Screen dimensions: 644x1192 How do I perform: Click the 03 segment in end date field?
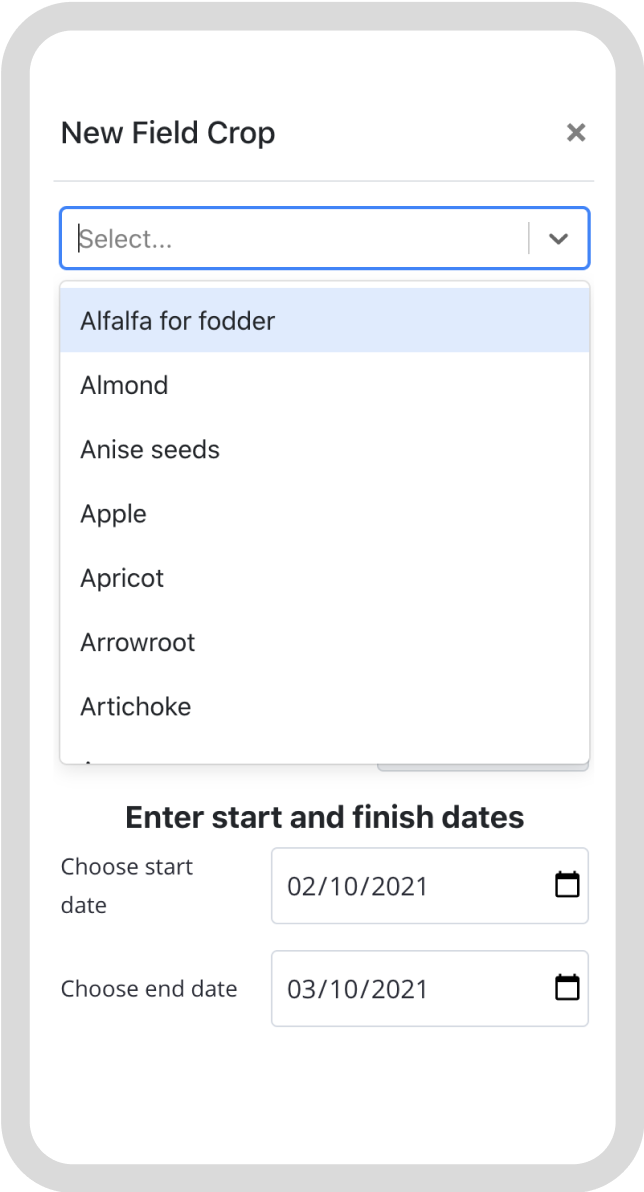pyautogui.click(x=301, y=989)
